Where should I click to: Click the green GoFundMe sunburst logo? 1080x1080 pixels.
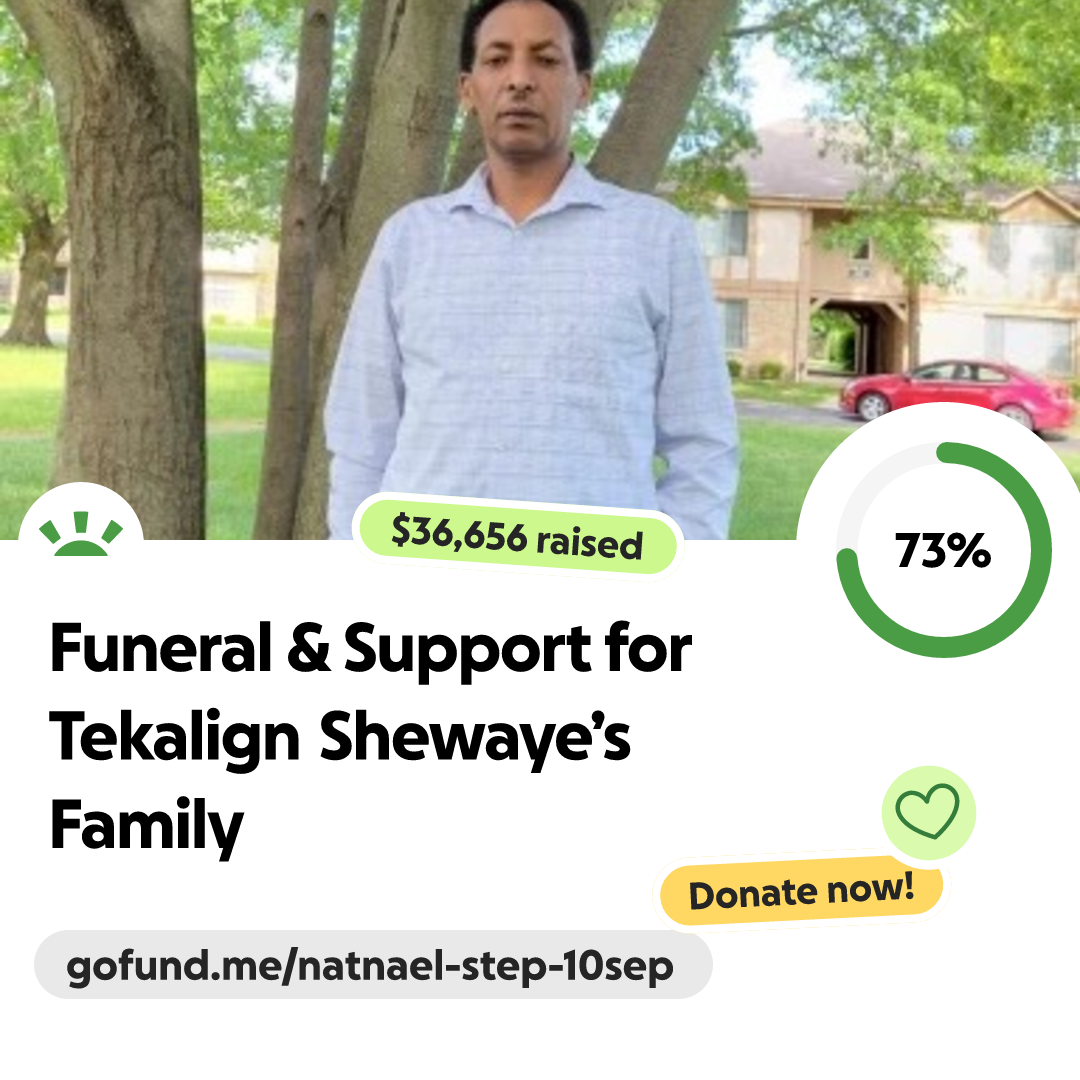(81, 533)
